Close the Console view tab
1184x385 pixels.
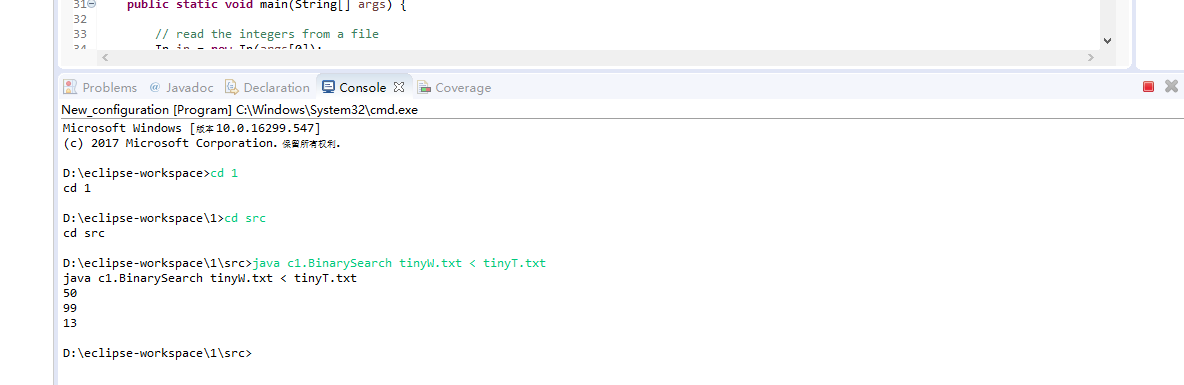click(399, 87)
